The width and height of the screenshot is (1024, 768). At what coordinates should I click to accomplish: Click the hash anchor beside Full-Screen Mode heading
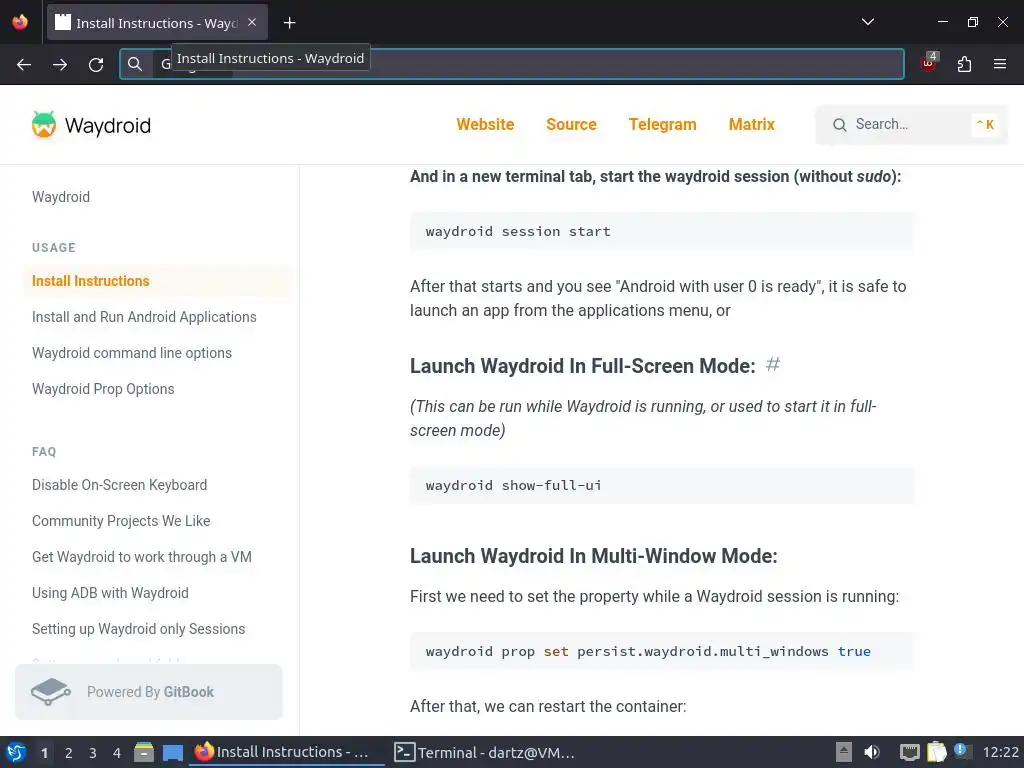tap(773, 364)
